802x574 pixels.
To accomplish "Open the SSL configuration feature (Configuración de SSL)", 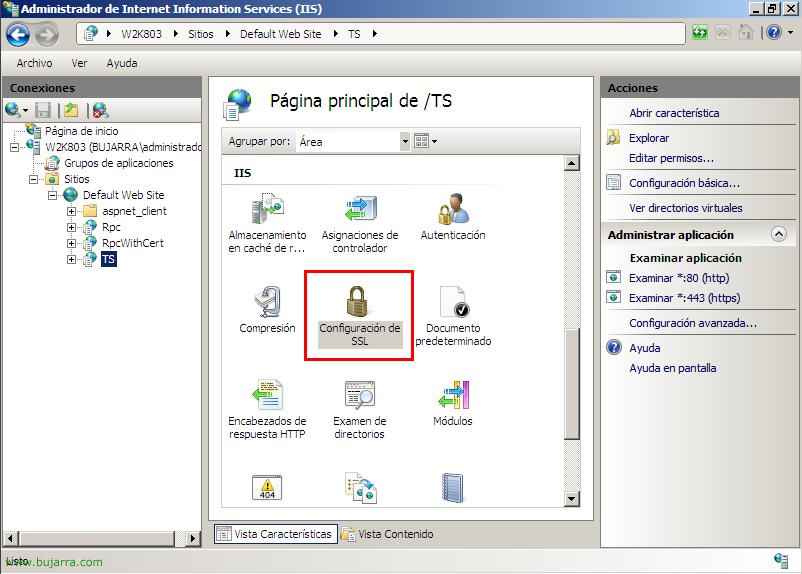I will [x=359, y=316].
